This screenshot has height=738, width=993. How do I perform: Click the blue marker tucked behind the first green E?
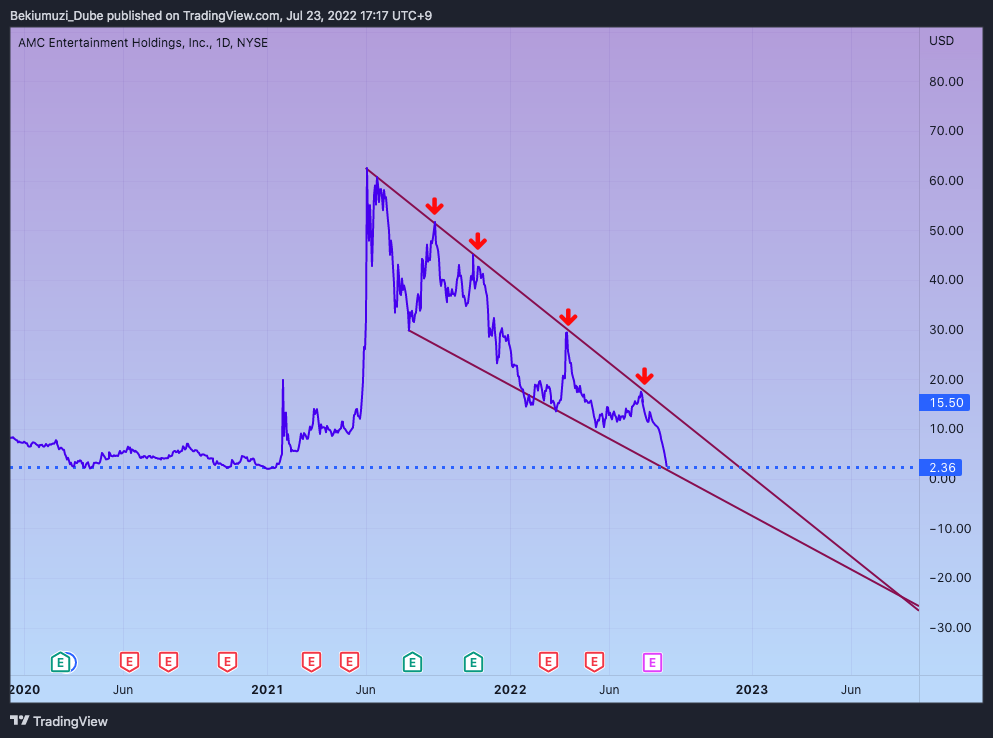pos(72,663)
